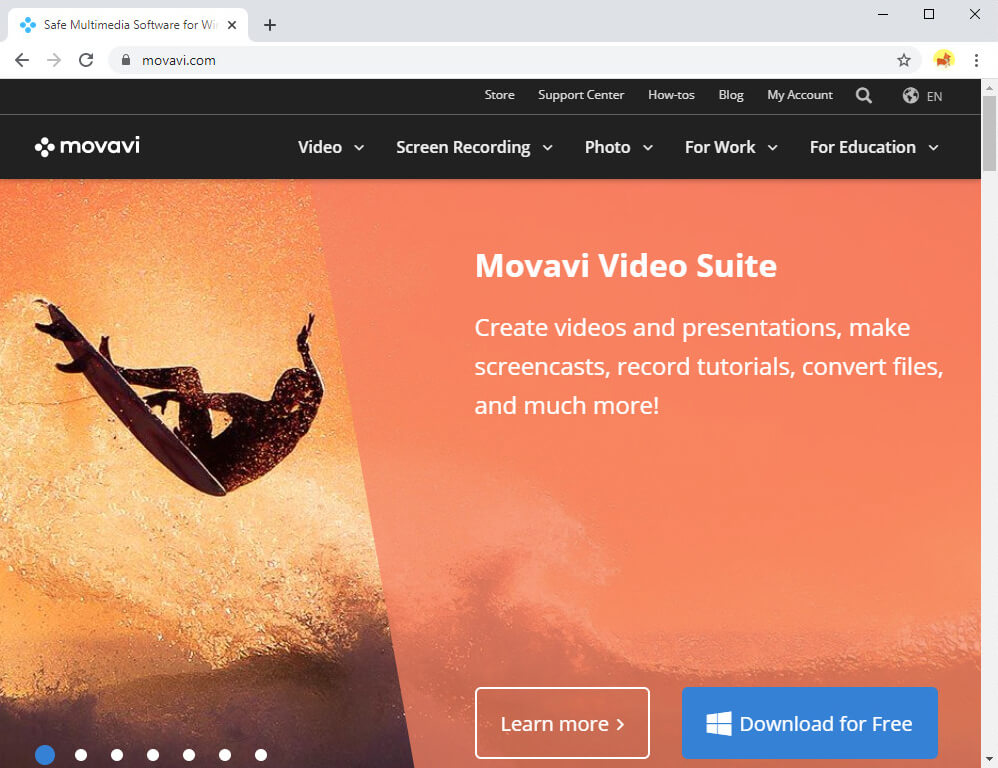Click the browser back arrow
Viewport: 998px width, 768px height.
pos(22,60)
